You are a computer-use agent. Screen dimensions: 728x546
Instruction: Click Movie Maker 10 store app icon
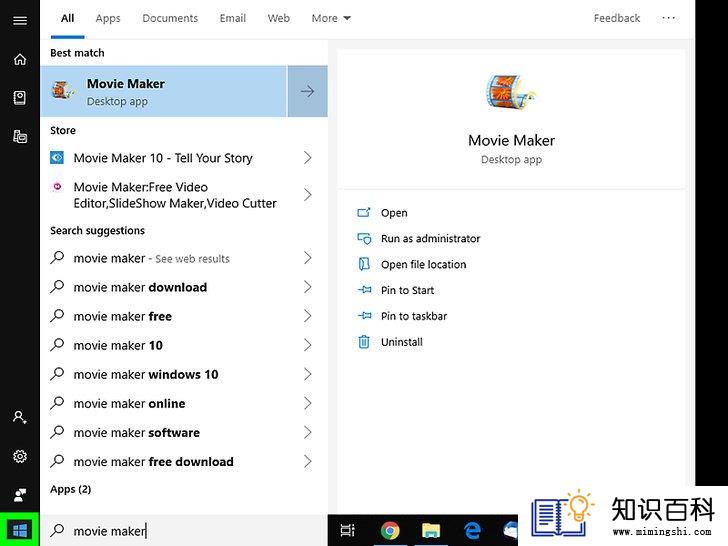pos(57,158)
